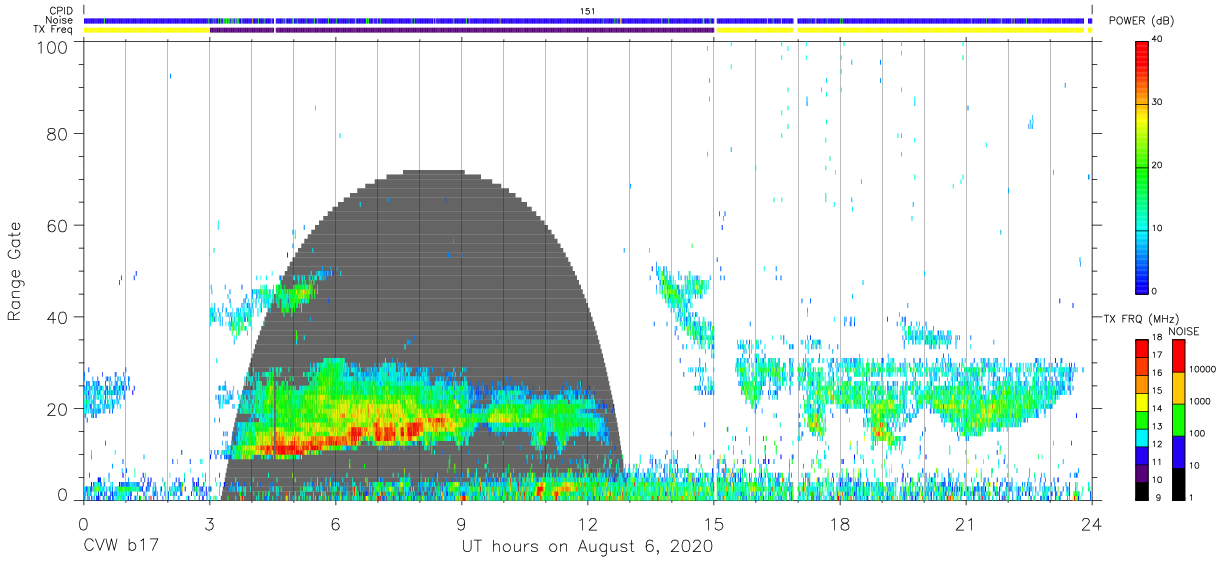Click the x-axis tick label 24
Viewport: 1228px width, 567px height.
tap(1092, 523)
